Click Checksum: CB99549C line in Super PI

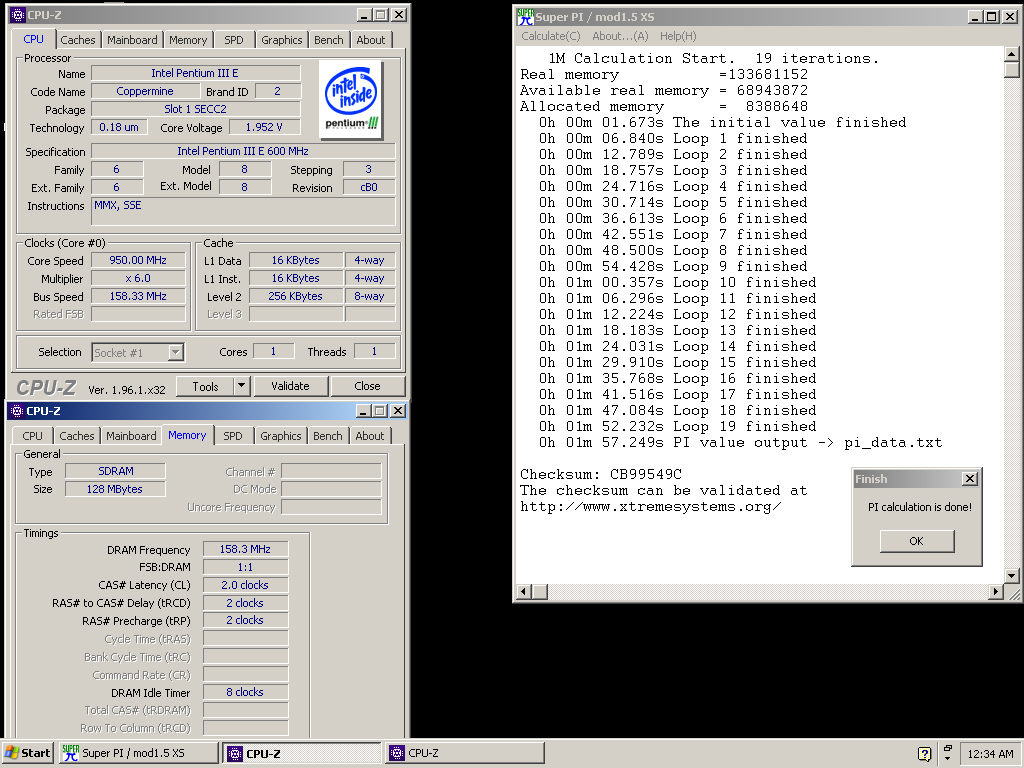[x=601, y=474]
